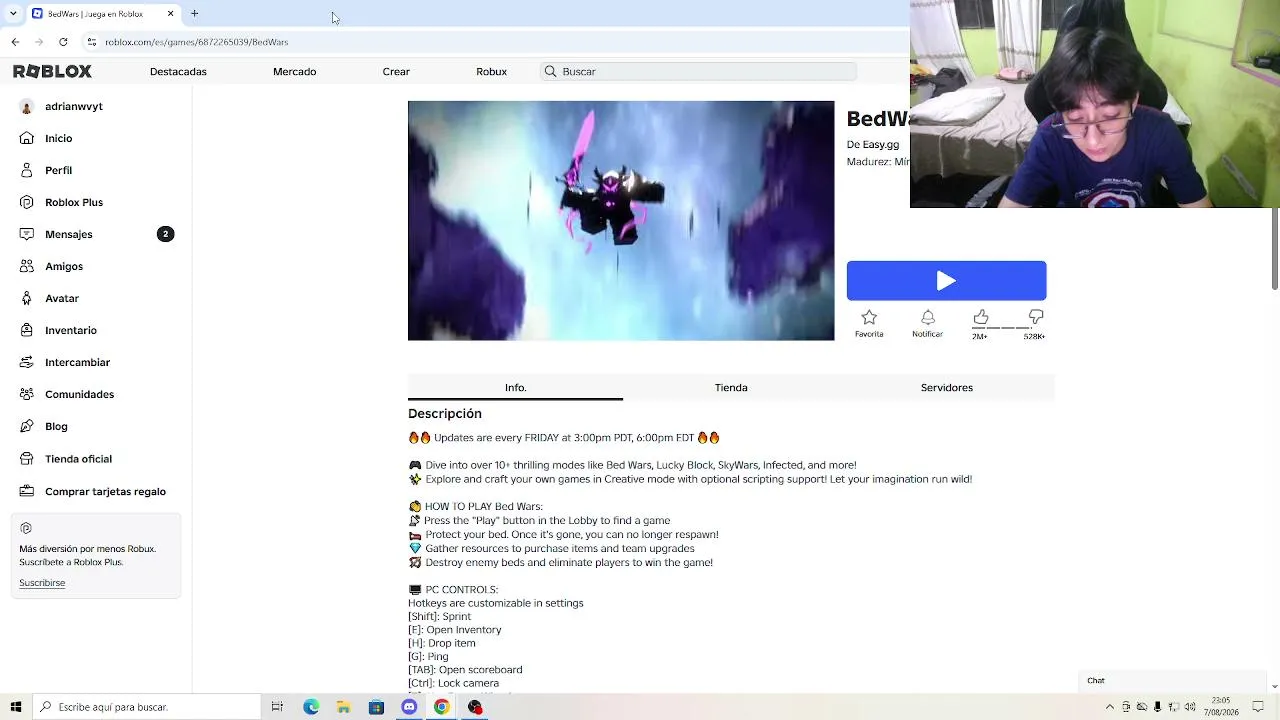
Task: Click the Tienda oficial link
Action: click(78, 459)
